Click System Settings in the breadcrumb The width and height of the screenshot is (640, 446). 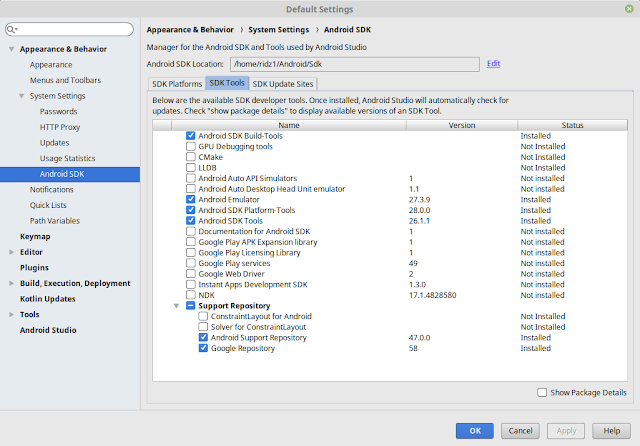click(x=278, y=29)
